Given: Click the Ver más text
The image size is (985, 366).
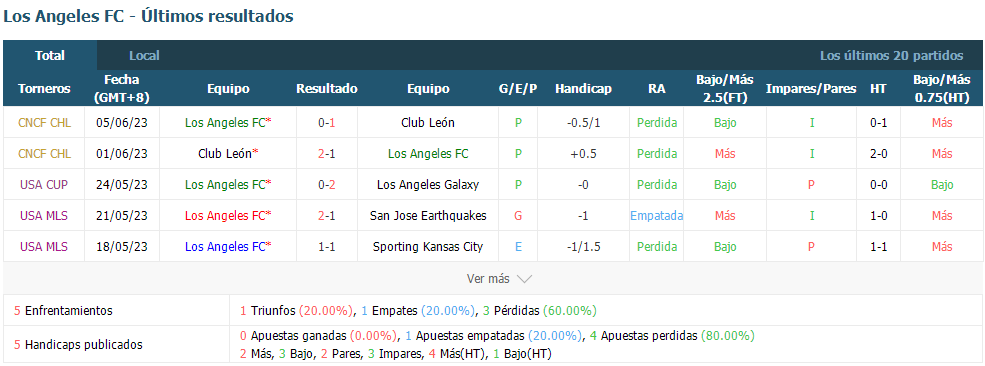Looking at the screenshot, I should click(488, 278).
